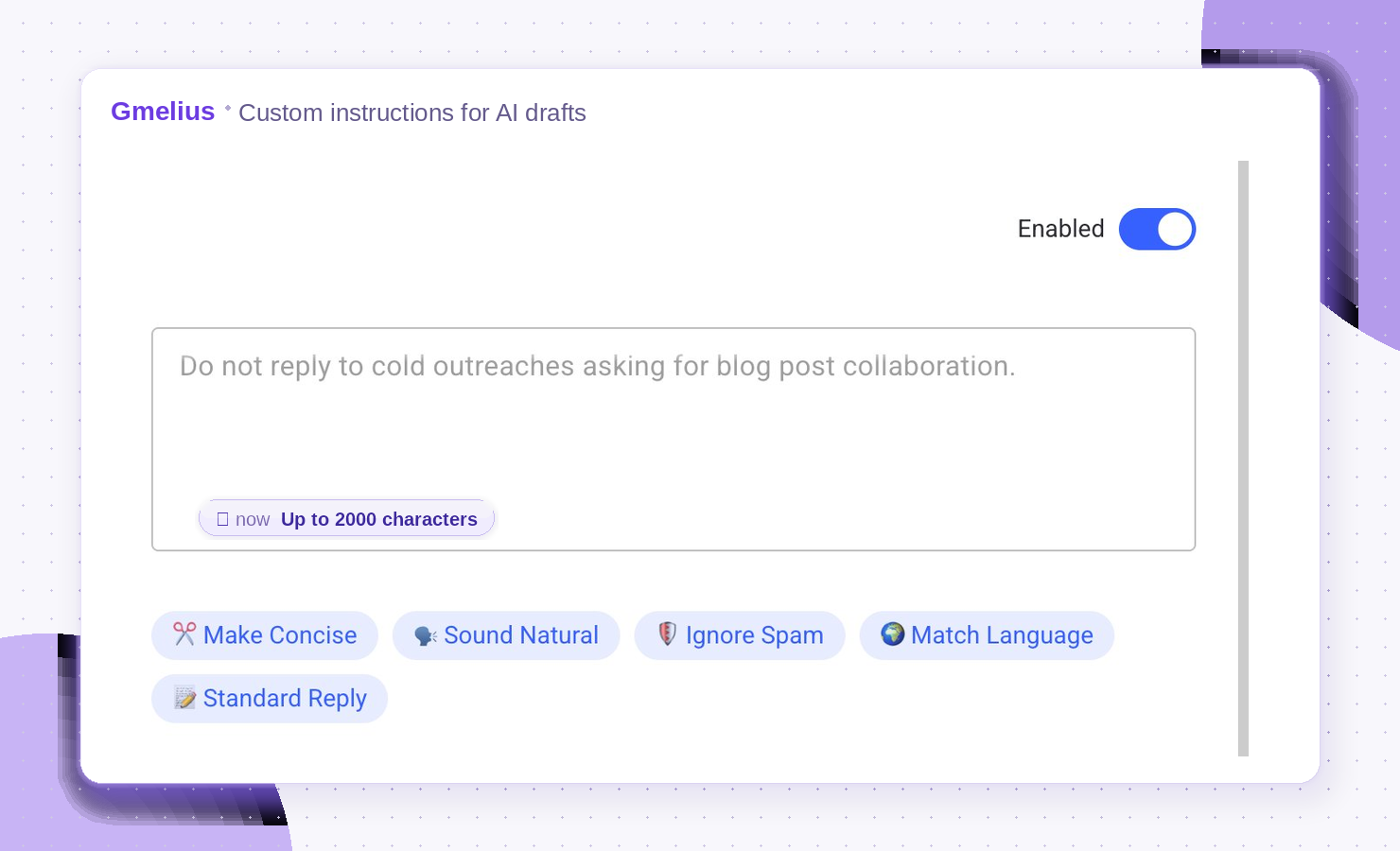1400x851 pixels.
Task: Apply the Sound Natural text label
Action: (521, 635)
